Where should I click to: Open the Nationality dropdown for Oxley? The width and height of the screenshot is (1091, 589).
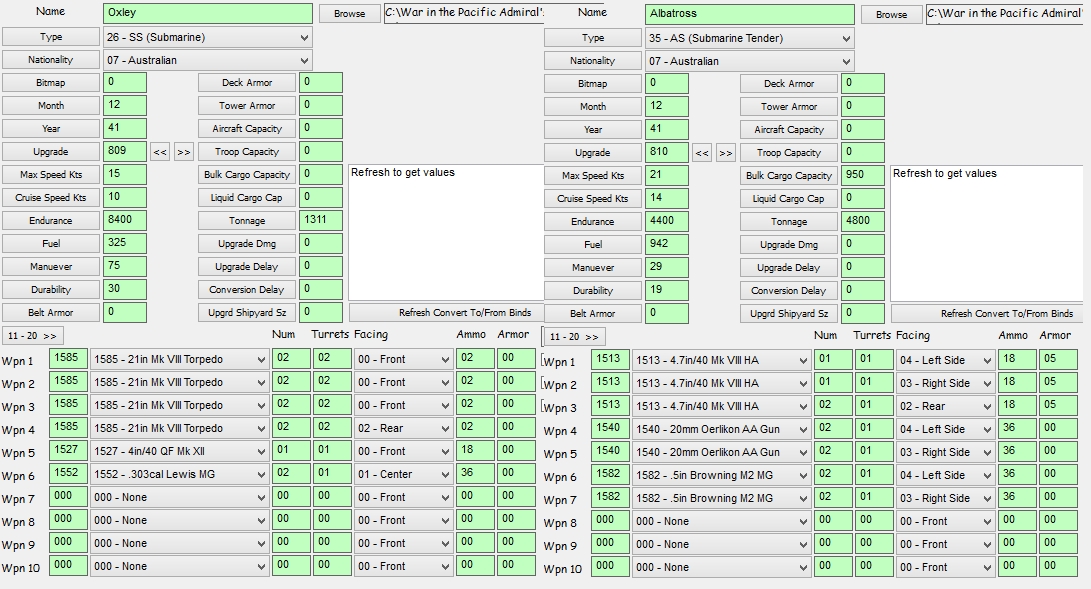[207, 60]
